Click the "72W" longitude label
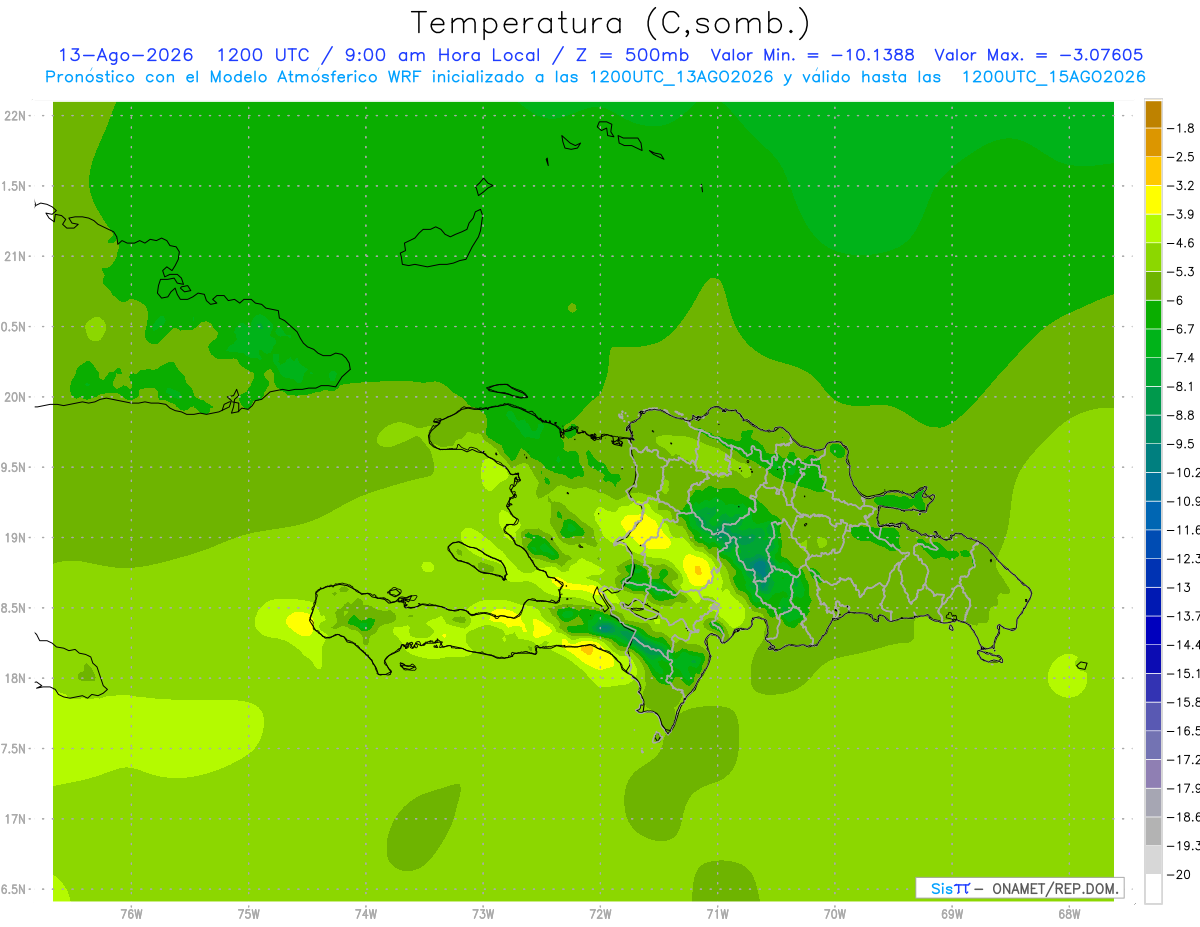The width and height of the screenshot is (1200, 927). coord(600,914)
